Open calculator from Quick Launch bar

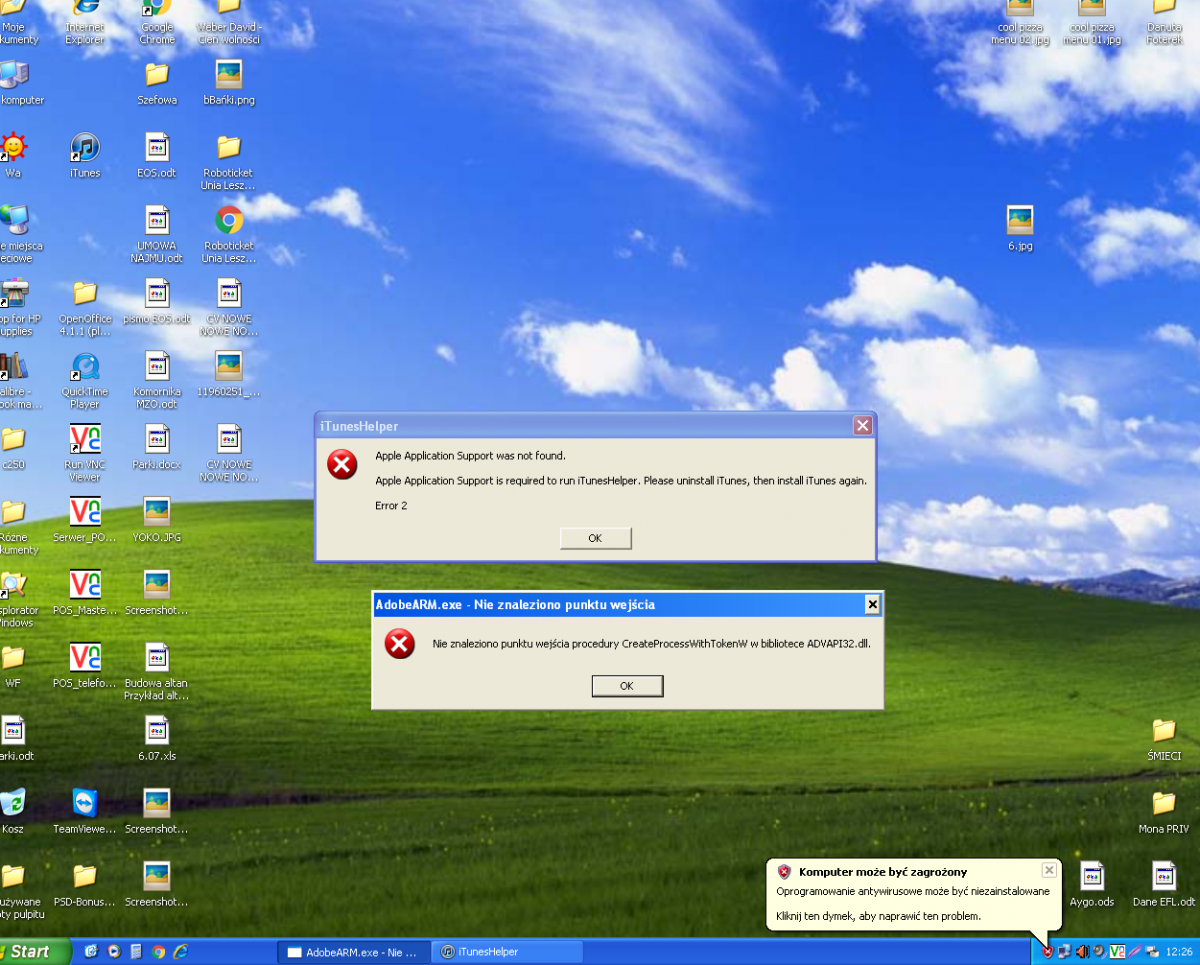click(136, 952)
